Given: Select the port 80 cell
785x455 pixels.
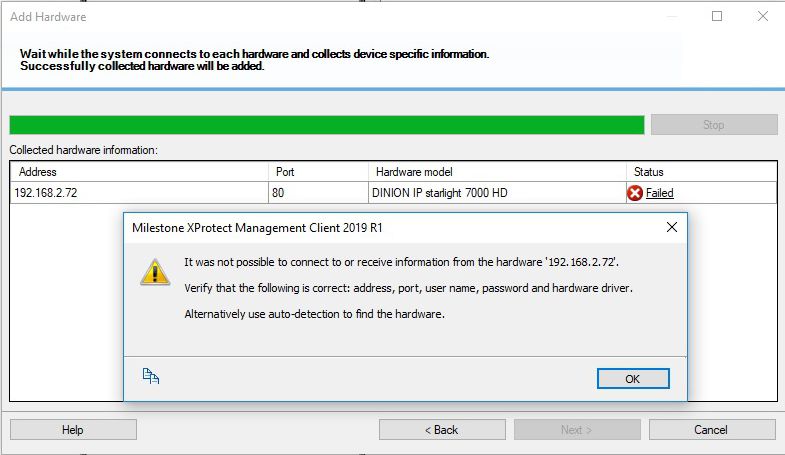Looking at the screenshot, I should [x=318, y=193].
